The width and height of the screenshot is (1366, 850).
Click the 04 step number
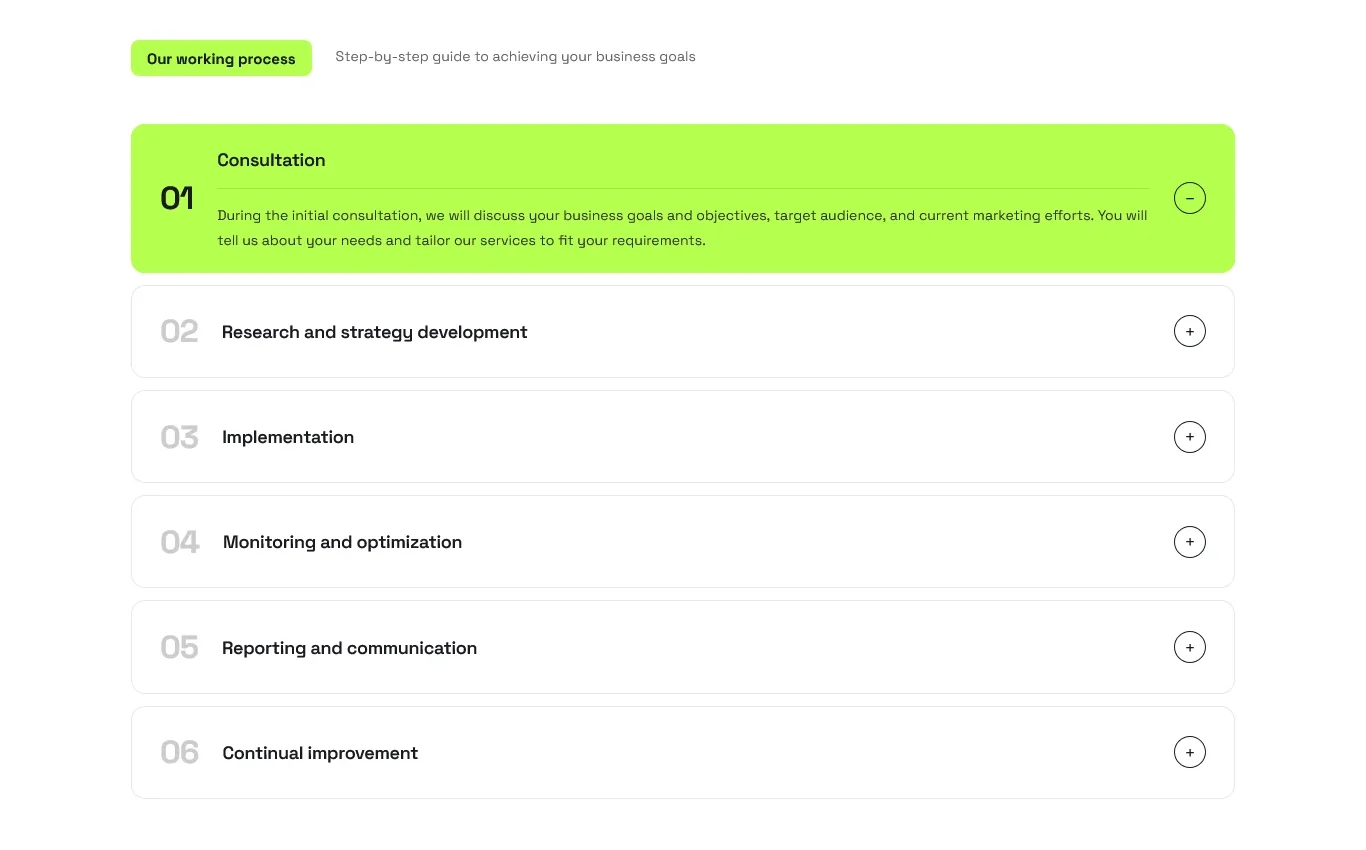click(x=180, y=542)
